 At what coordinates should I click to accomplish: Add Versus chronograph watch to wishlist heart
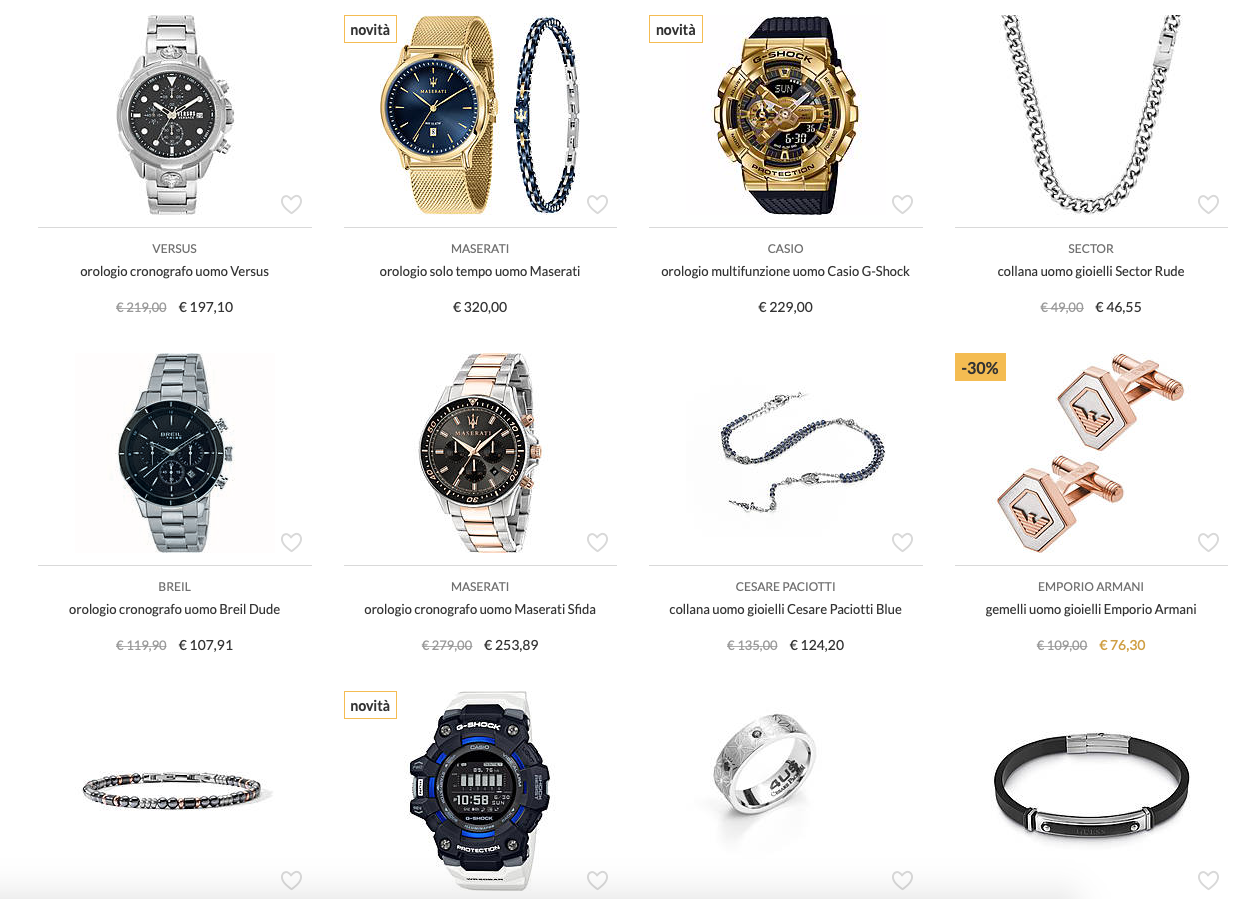coord(291,204)
